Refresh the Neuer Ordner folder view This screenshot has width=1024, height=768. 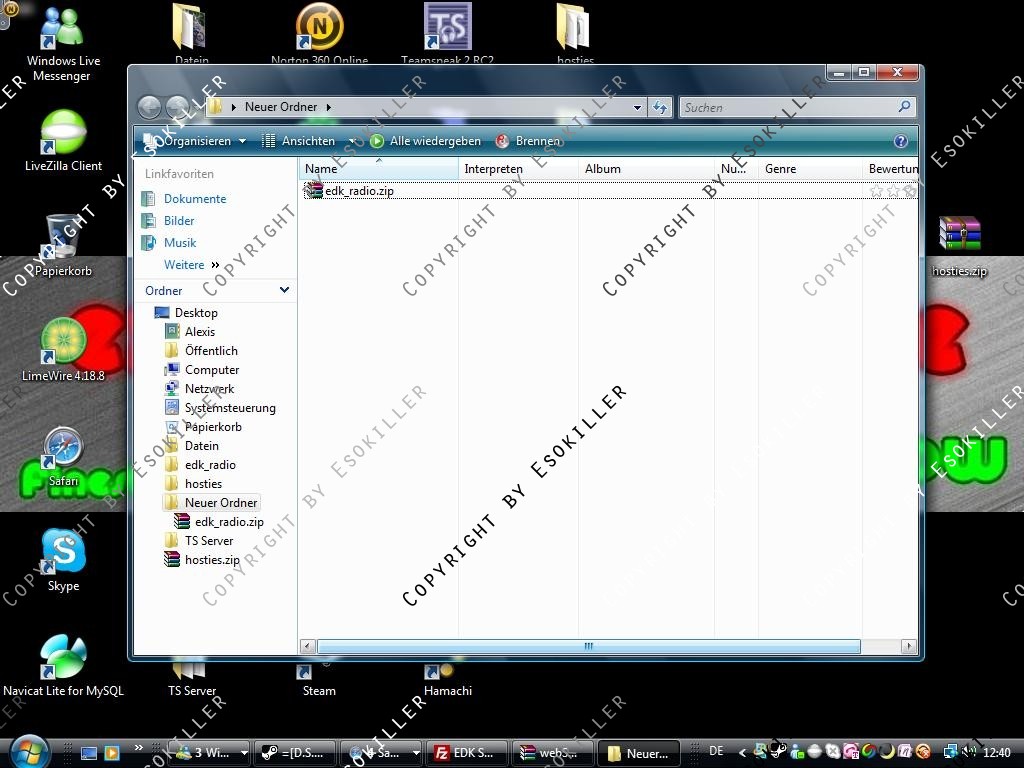660,107
